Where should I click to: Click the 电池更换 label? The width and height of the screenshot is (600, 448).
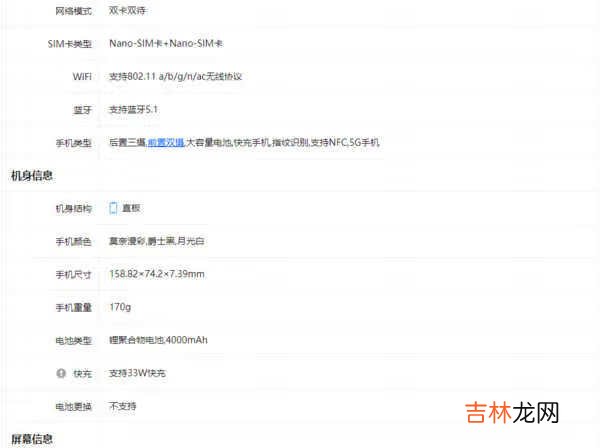pyautogui.click(x=73, y=407)
